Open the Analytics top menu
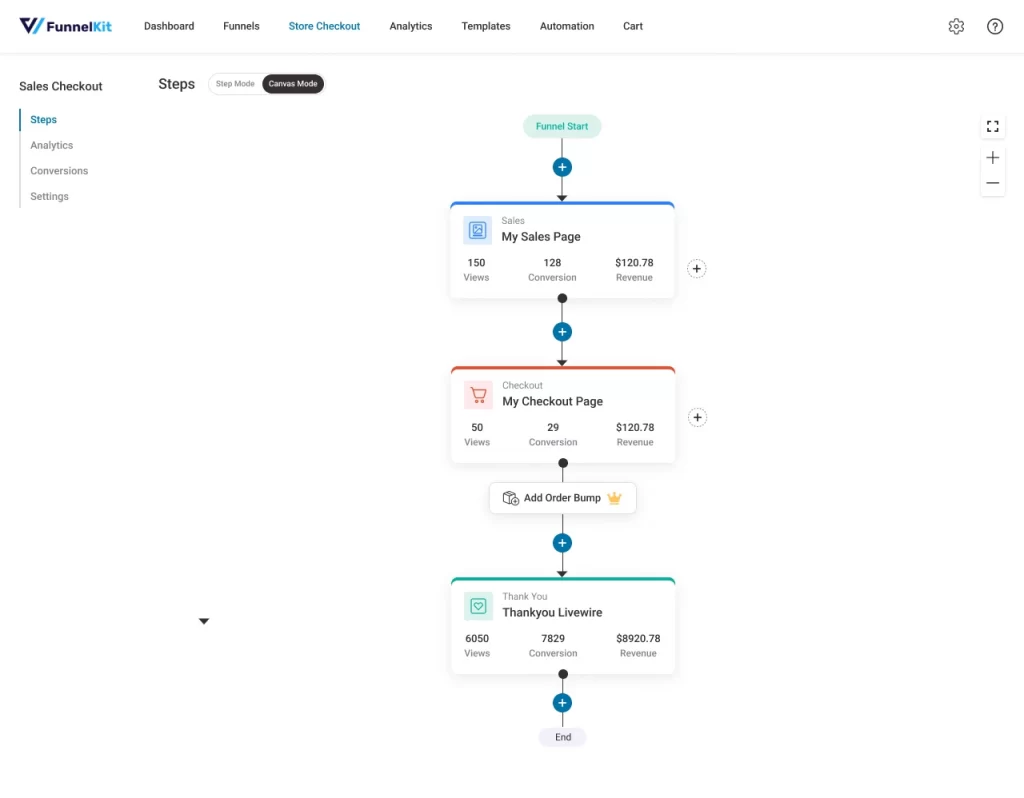 (411, 26)
